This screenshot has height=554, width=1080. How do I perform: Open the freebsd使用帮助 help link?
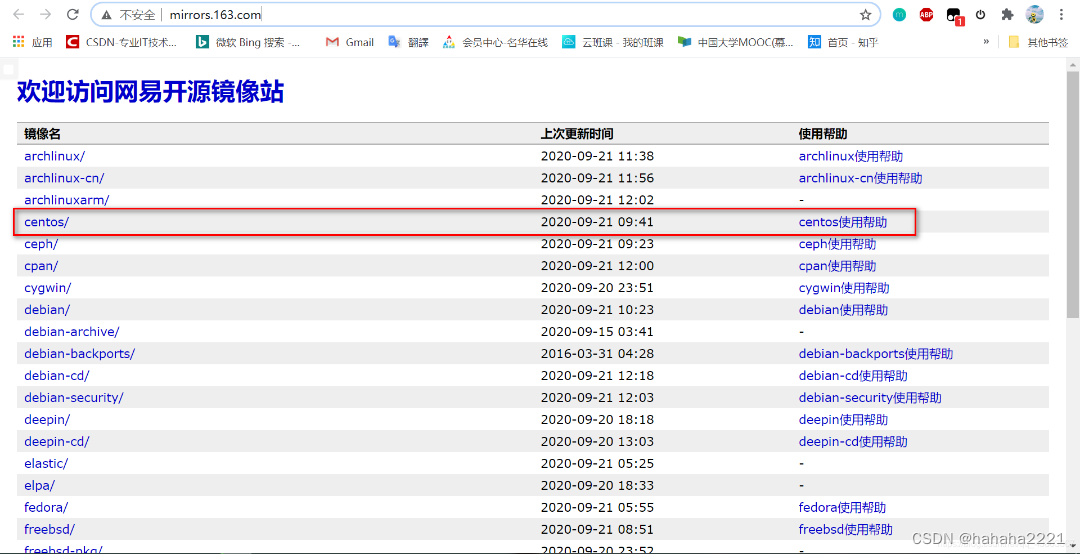pyautogui.click(x=846, y=530)
